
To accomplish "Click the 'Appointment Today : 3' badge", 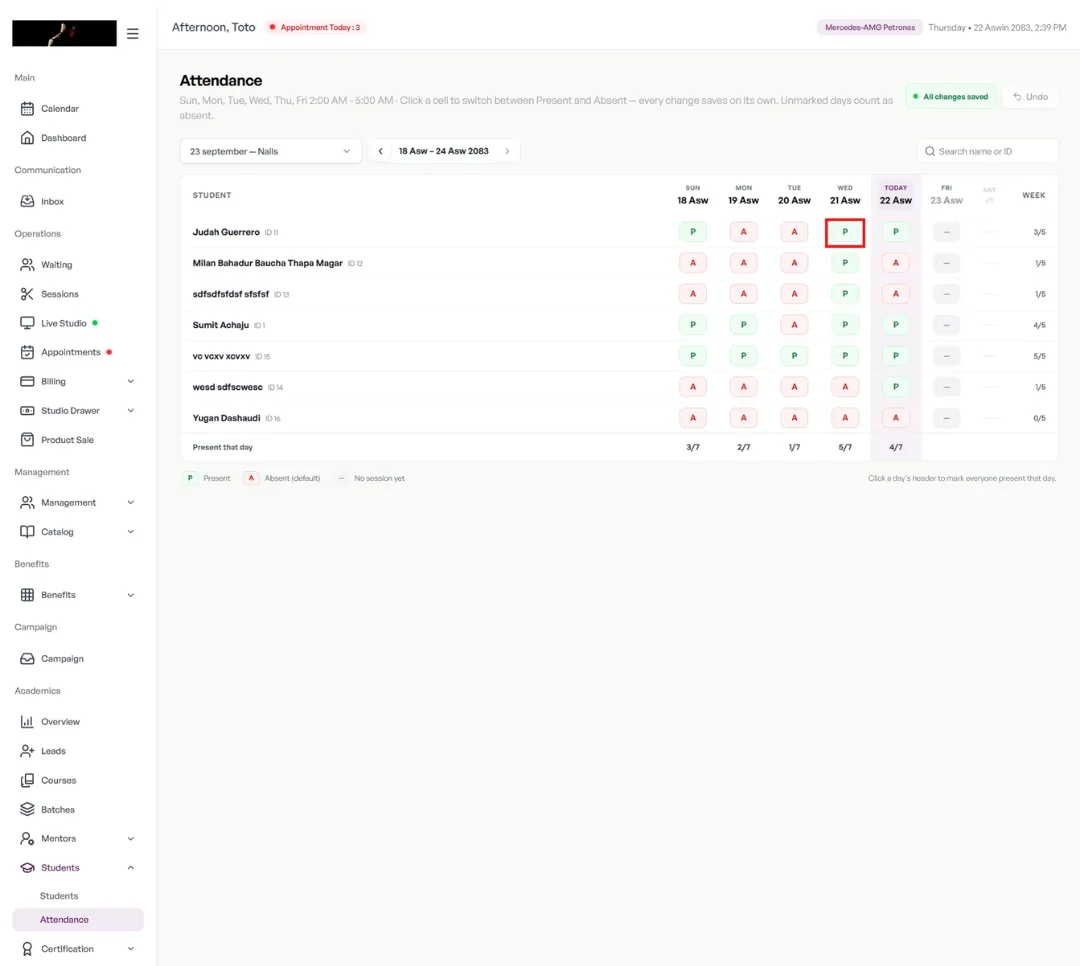I will tap(315, 28).
